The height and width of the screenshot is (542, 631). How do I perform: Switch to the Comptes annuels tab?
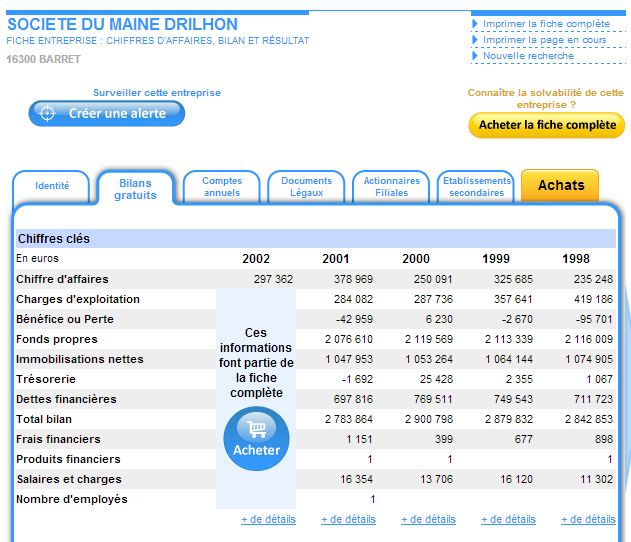tap(222, 187)
